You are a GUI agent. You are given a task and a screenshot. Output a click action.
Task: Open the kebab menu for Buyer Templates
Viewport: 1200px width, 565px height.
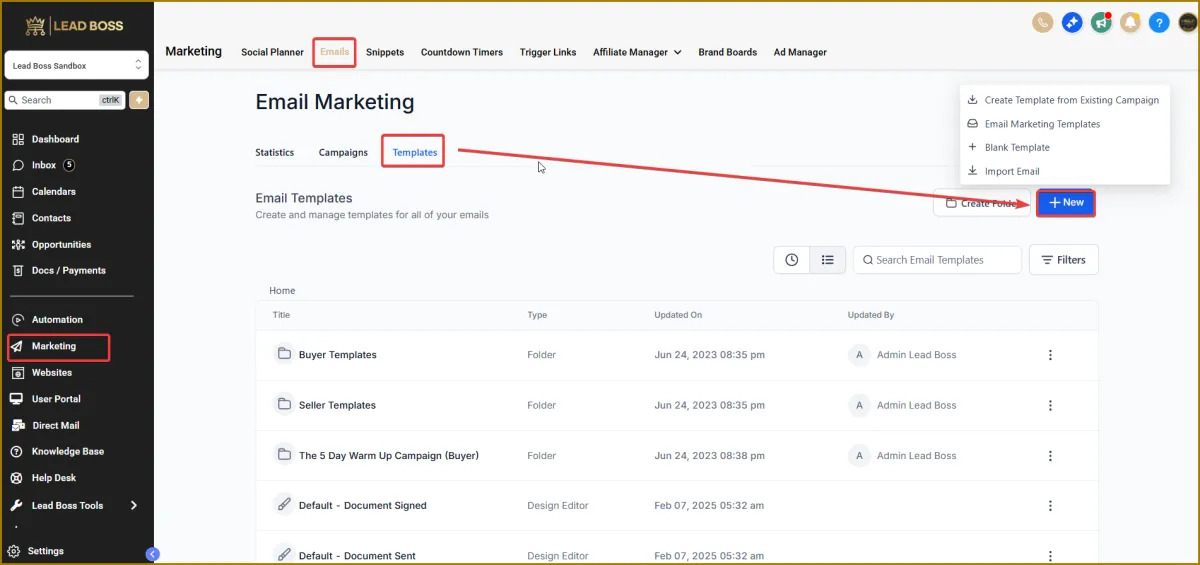pyautogui.click(x=1050, y=355)
